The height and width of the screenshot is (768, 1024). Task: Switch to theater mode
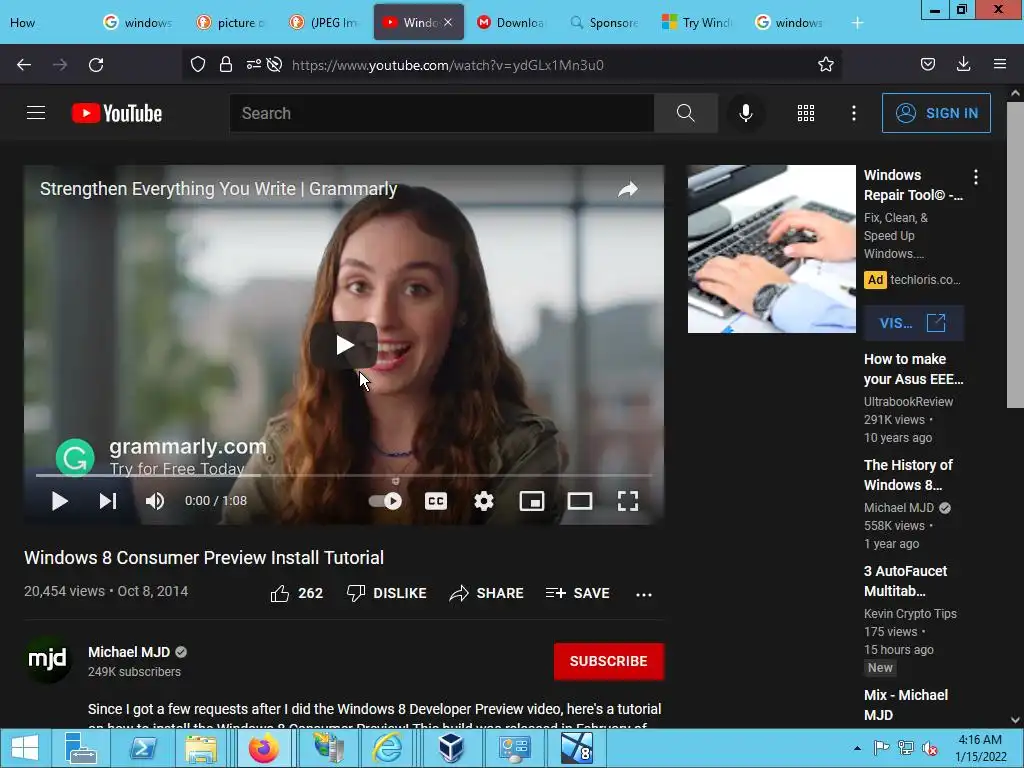tap(579, 501)
